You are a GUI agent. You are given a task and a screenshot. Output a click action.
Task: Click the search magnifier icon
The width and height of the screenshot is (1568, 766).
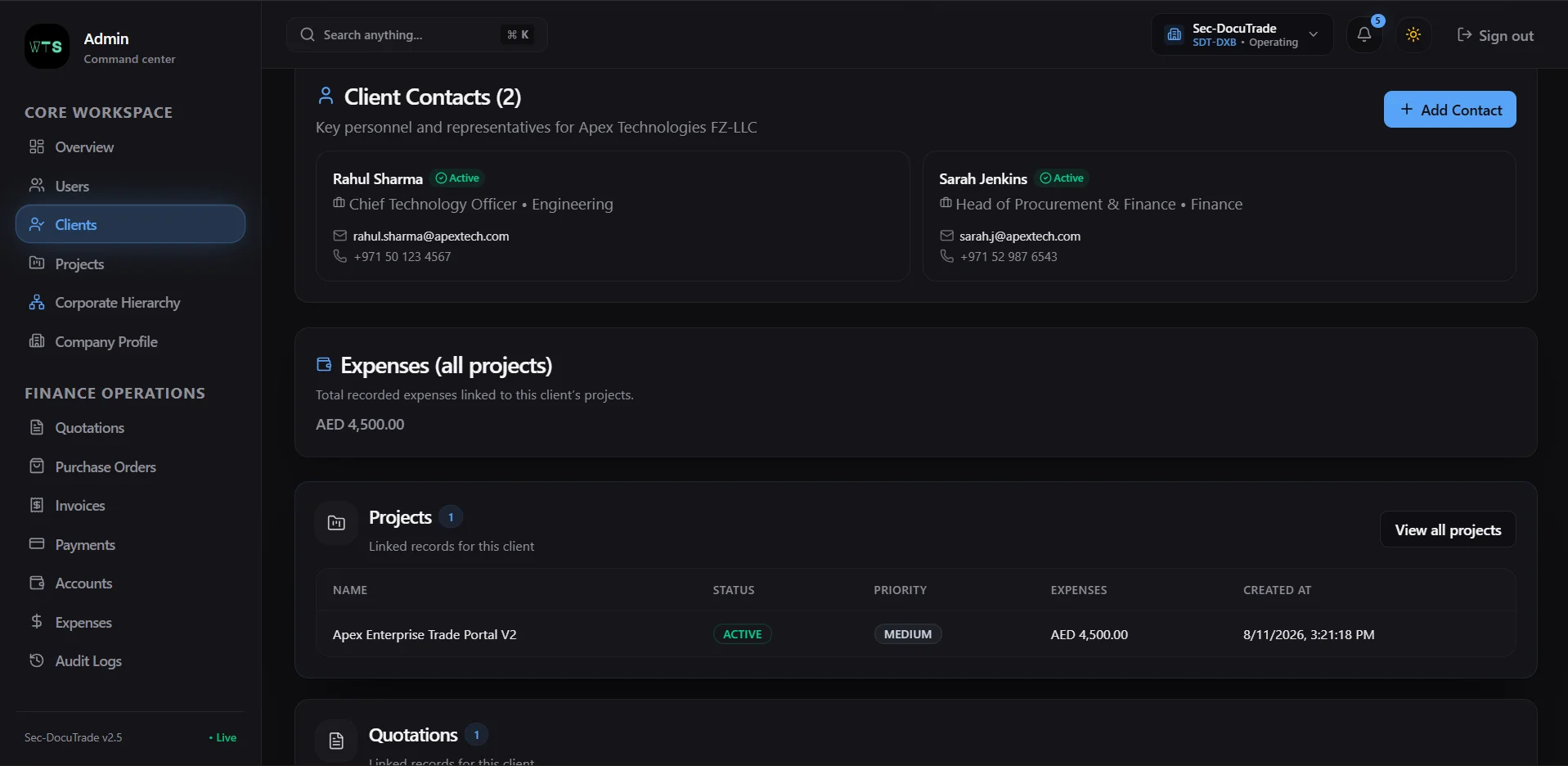(308, 34)
